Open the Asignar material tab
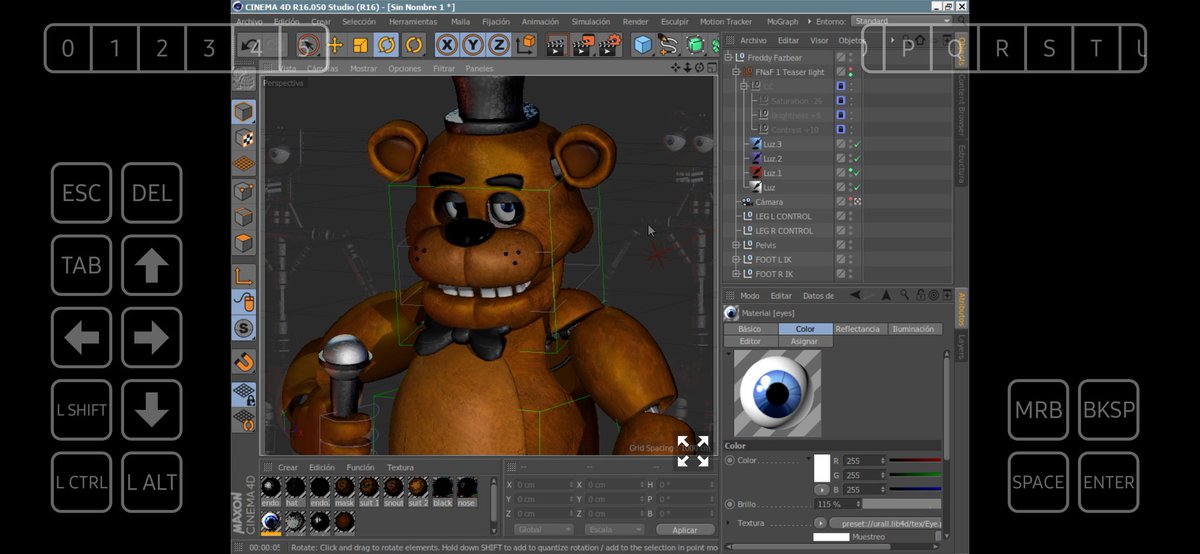The image size is (1200, 554). 805,341
